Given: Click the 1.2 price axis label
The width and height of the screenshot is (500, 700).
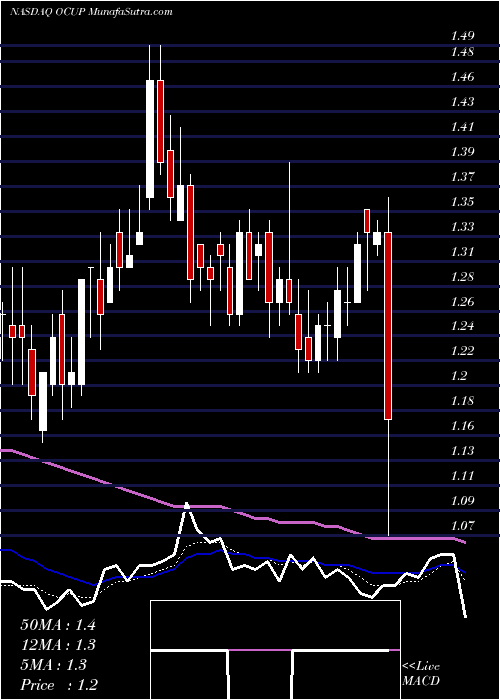Looking at the screenshot, I should pos(459,376).
